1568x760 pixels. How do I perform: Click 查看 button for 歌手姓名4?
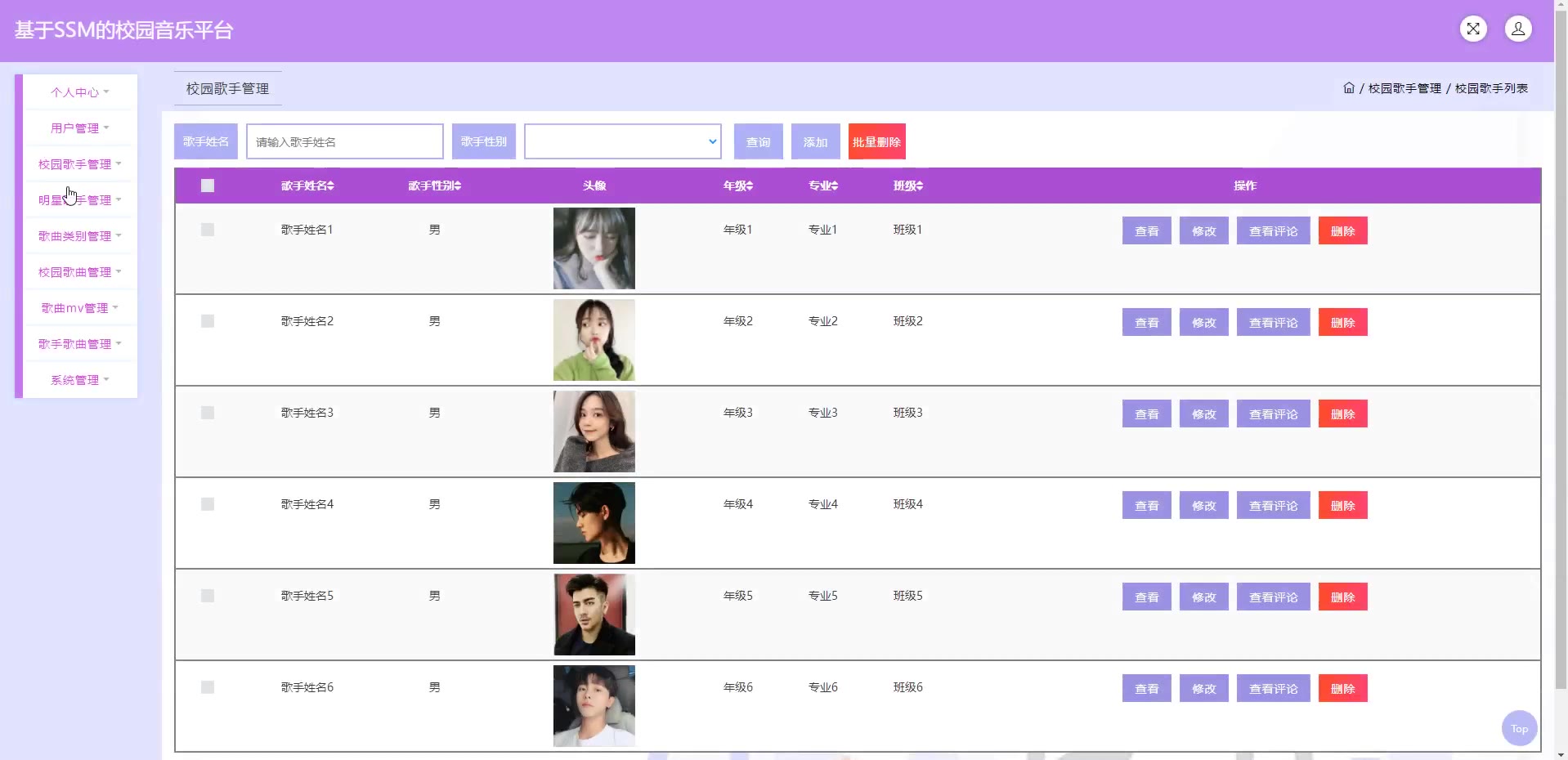1147,505
